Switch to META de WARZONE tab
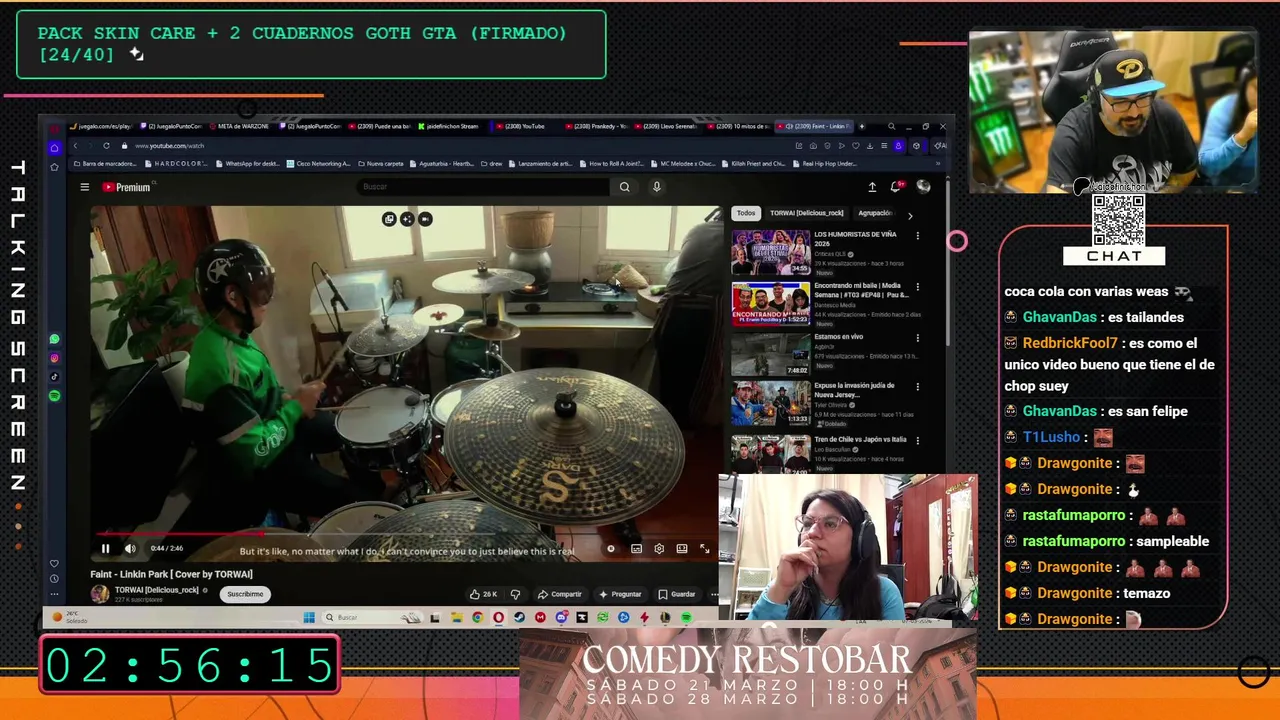This screenshot has width=1280, height=720. coord(241,127)
